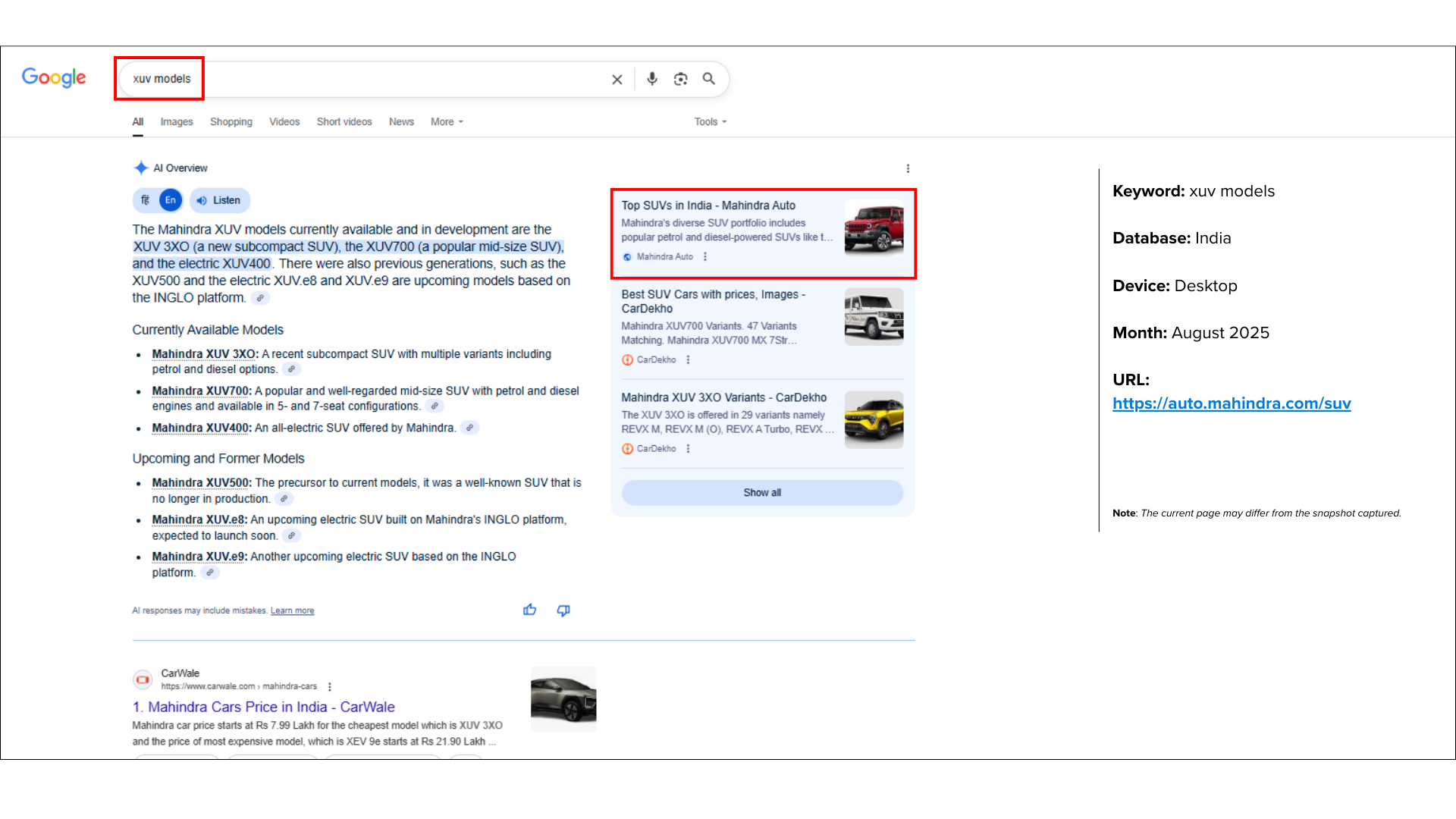This screenshot has height=819, width=1456.
Task: Start voice search with microphone icon
Action: click(x=652, y=79)
